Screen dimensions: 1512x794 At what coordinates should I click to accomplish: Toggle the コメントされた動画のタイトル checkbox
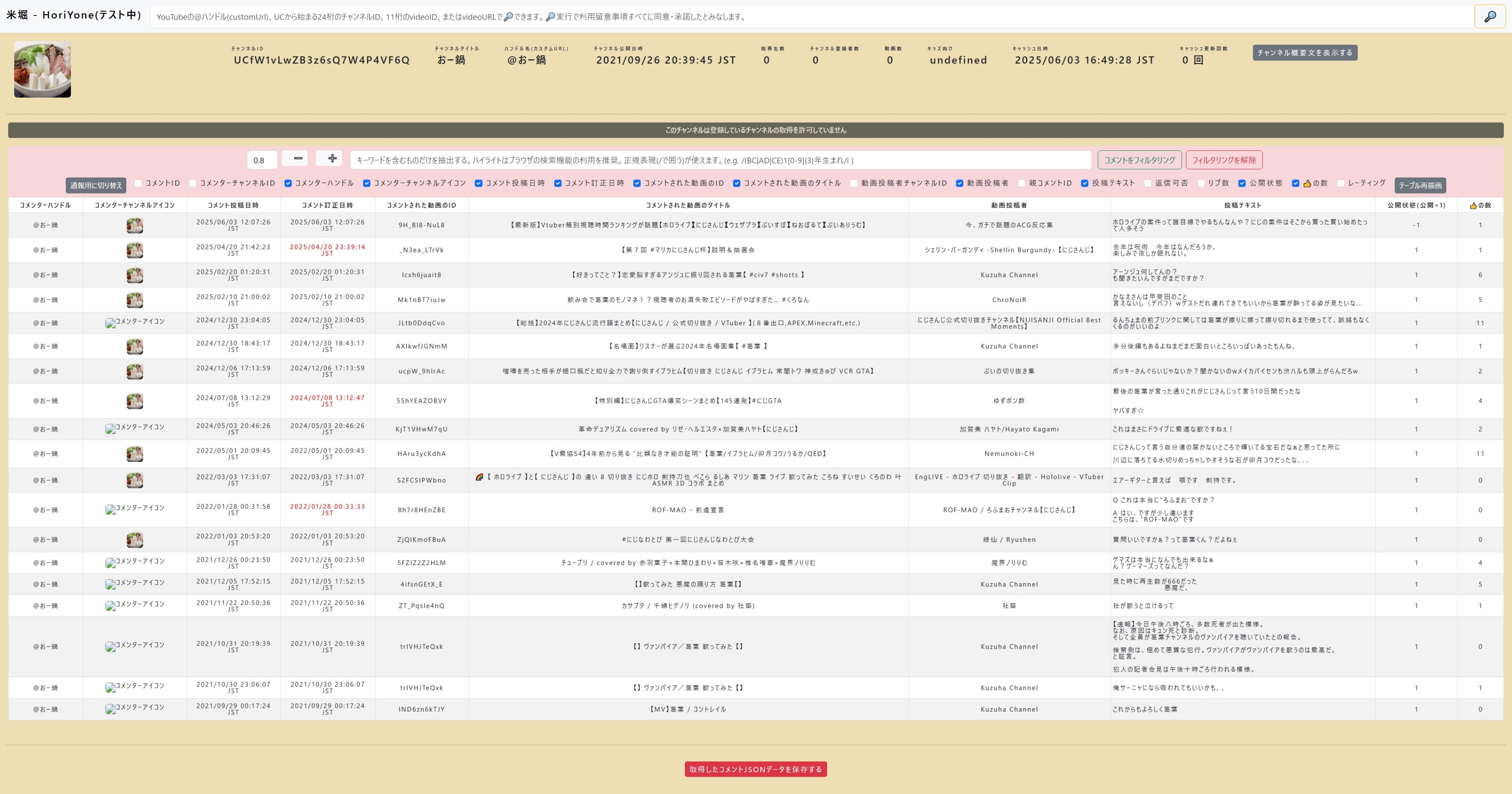point(737,183)
